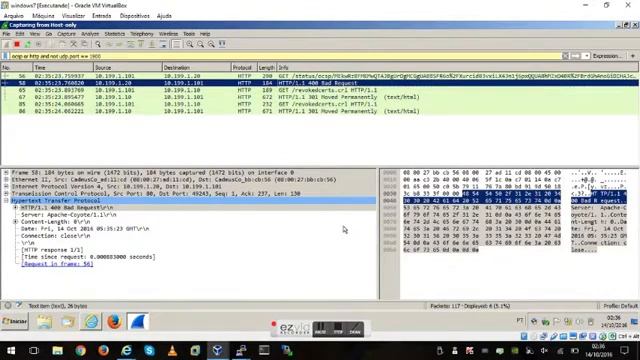Open Wireshark File menu

(x=6, y=34)
